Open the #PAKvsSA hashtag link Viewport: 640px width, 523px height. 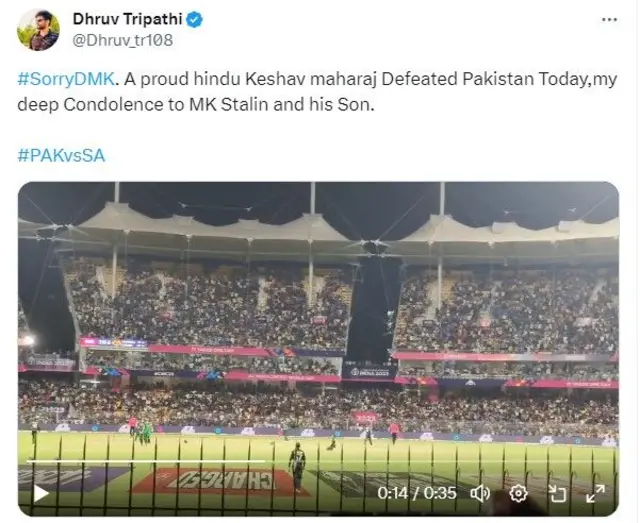coord(61,155)
